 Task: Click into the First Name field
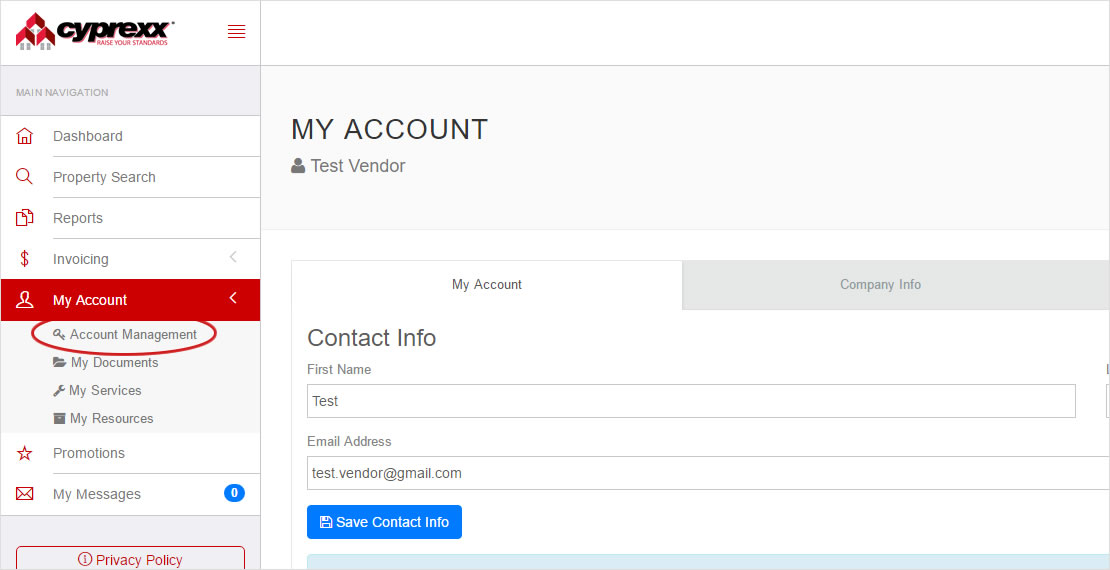point(690,401)
